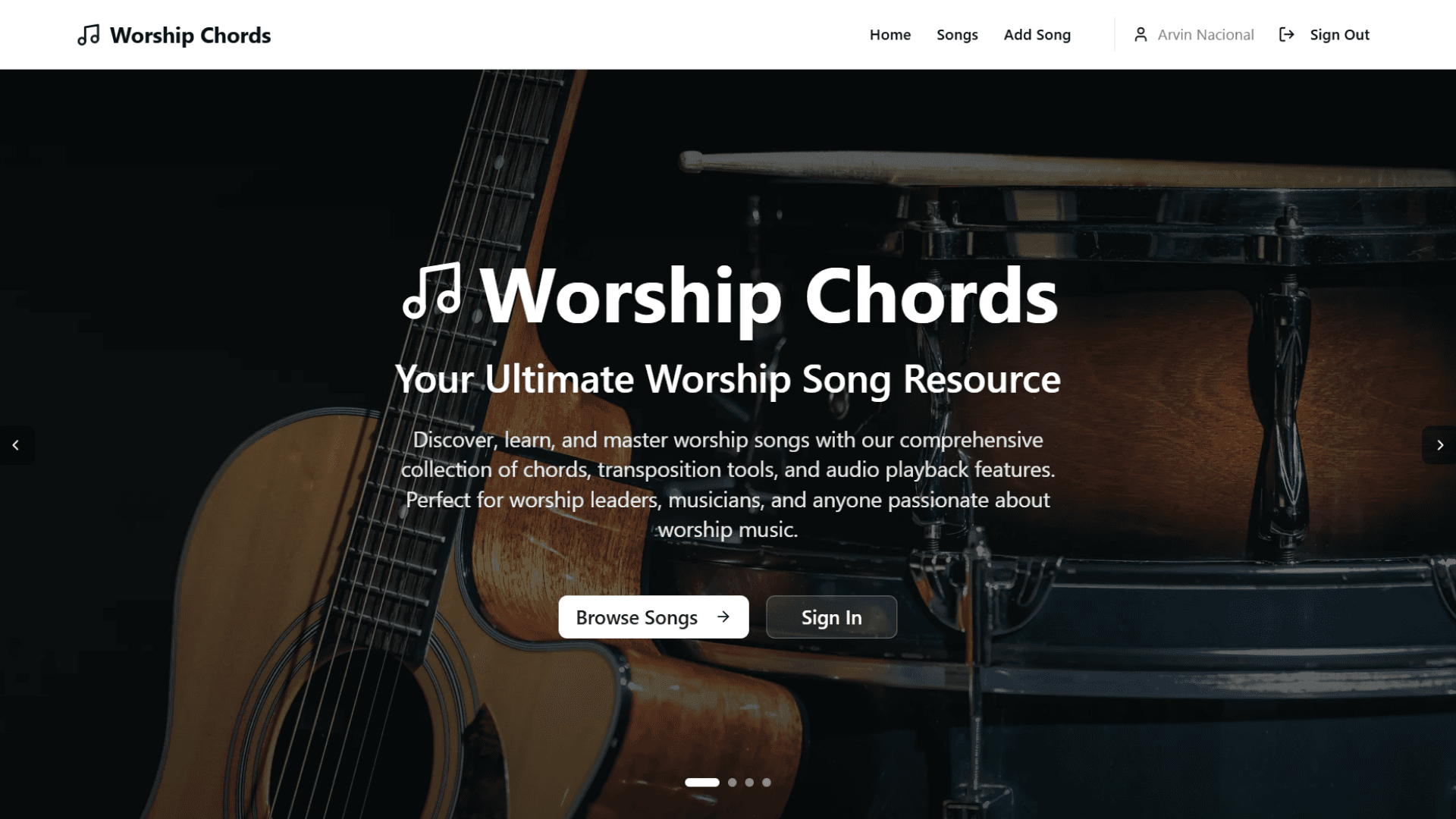Click the hero heading Your Ultimate Worship Song Resource
The height and width of the screenshot is (819, 1456).
[728, 379]
